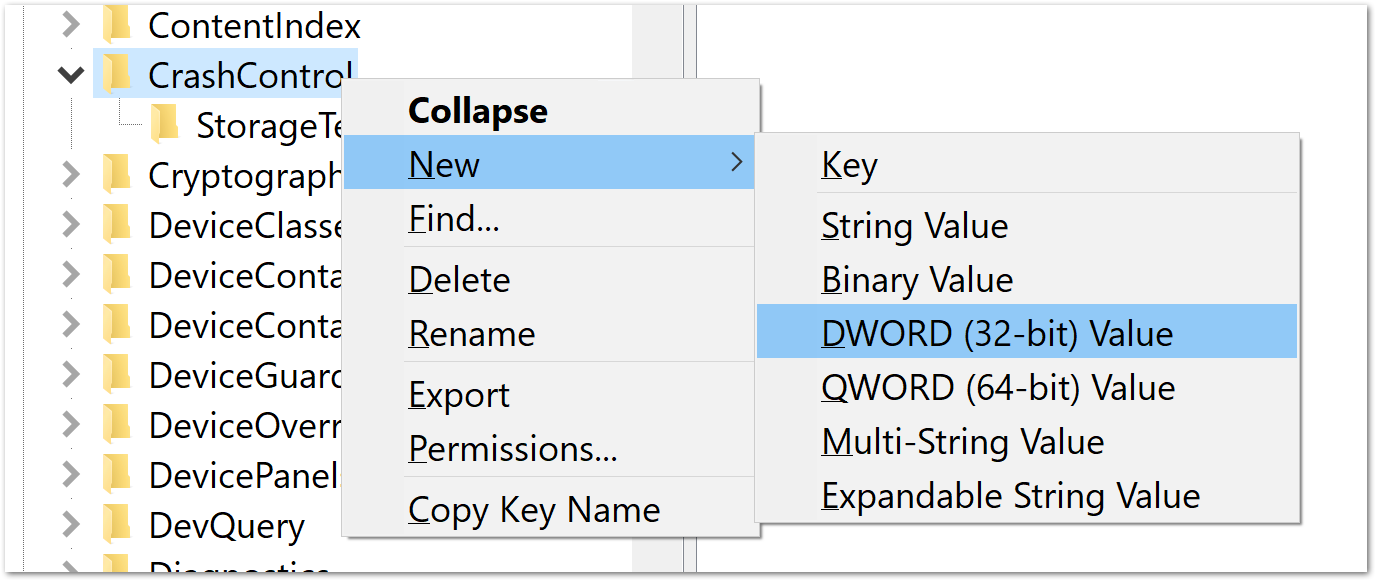This screenshot has width=1376, height=581.
Task: Select the DevicePanels folder icon
Action: coord(117,474)
